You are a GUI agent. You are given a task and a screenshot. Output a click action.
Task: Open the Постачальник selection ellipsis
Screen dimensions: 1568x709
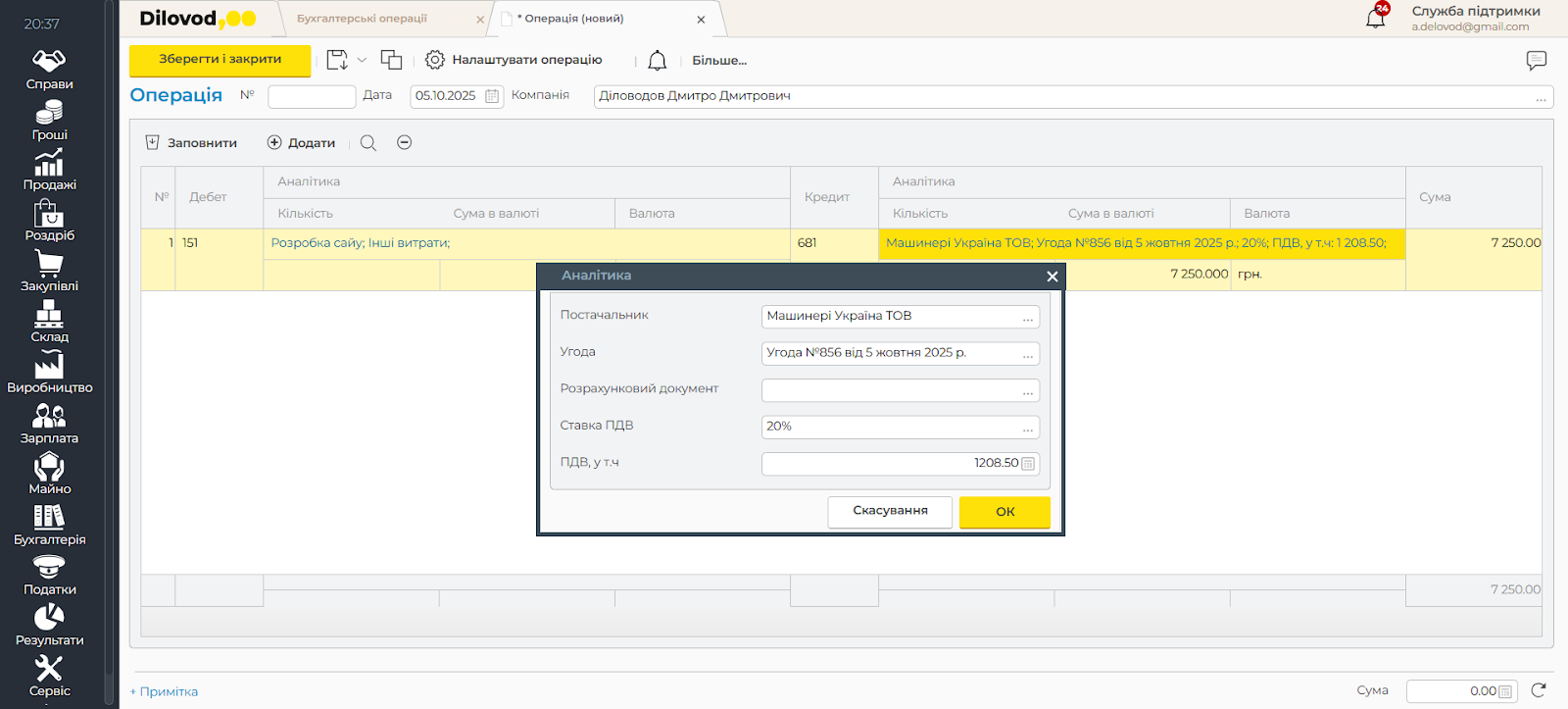coord(1027,318)
